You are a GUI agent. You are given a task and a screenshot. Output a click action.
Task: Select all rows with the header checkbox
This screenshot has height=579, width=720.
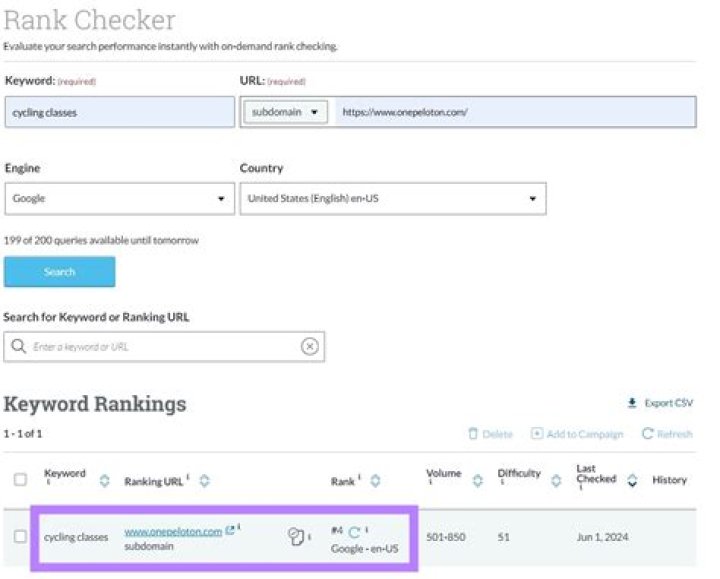click(21, 480)
